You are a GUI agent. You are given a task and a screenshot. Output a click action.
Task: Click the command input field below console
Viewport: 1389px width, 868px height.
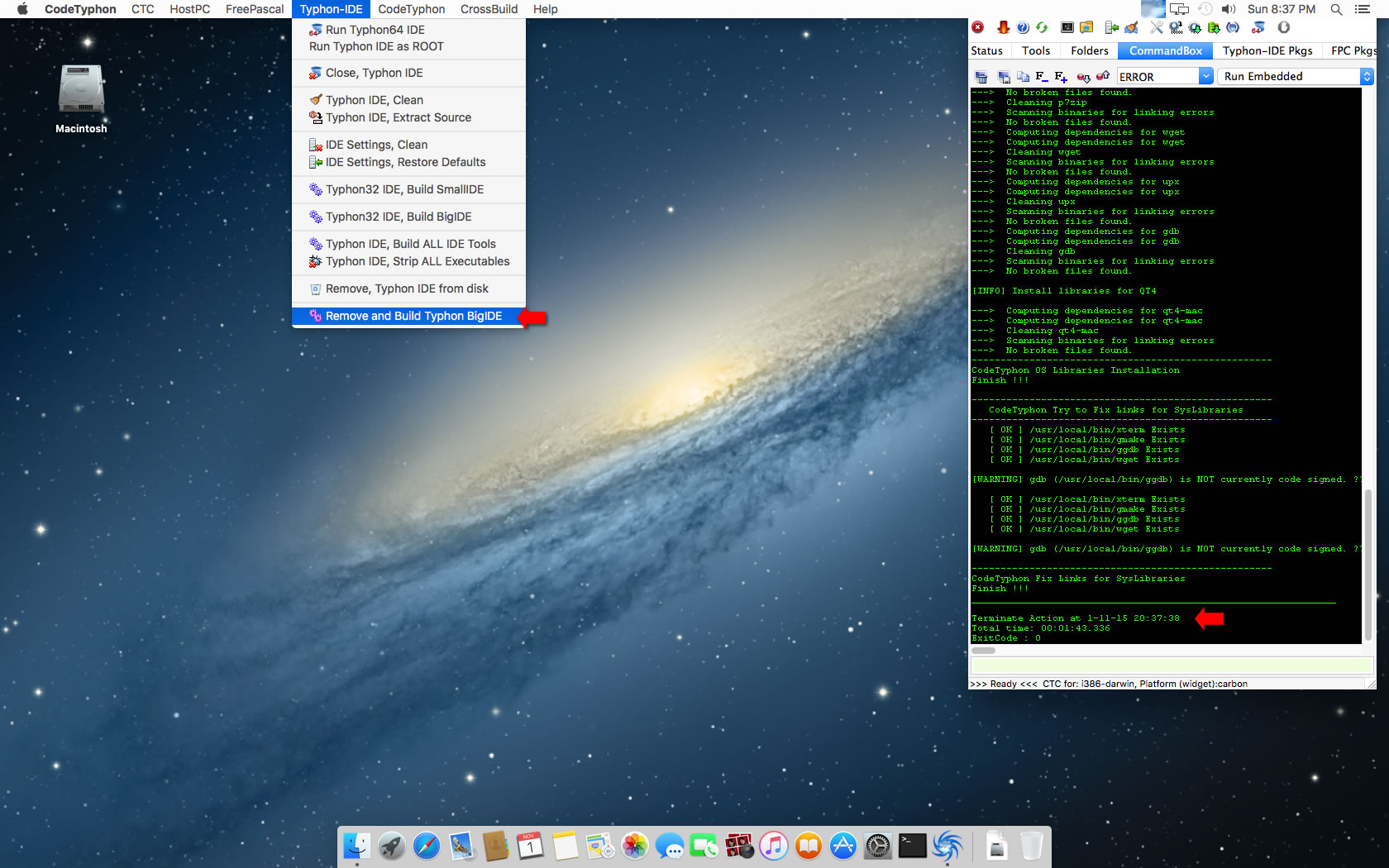click(1172, 665)
